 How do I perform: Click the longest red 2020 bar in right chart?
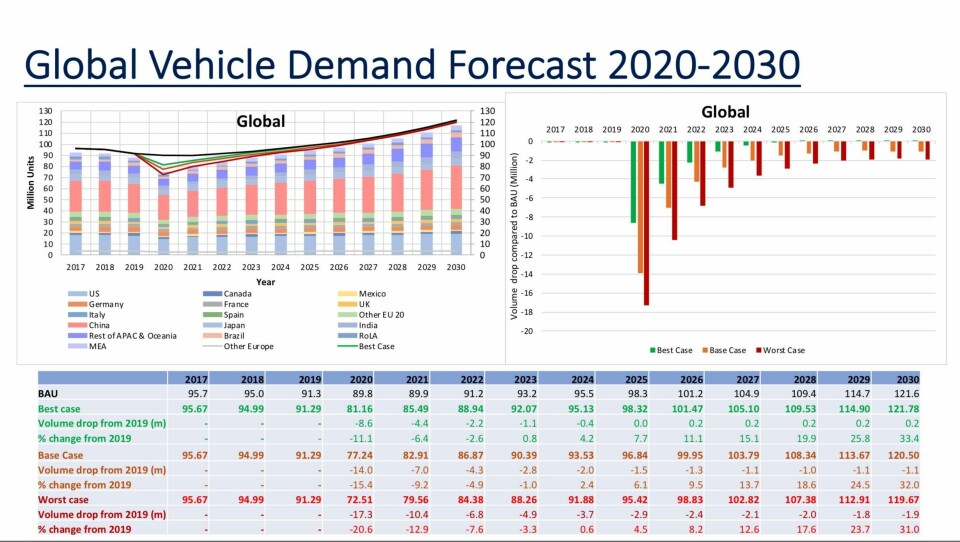tap(647, 223)
